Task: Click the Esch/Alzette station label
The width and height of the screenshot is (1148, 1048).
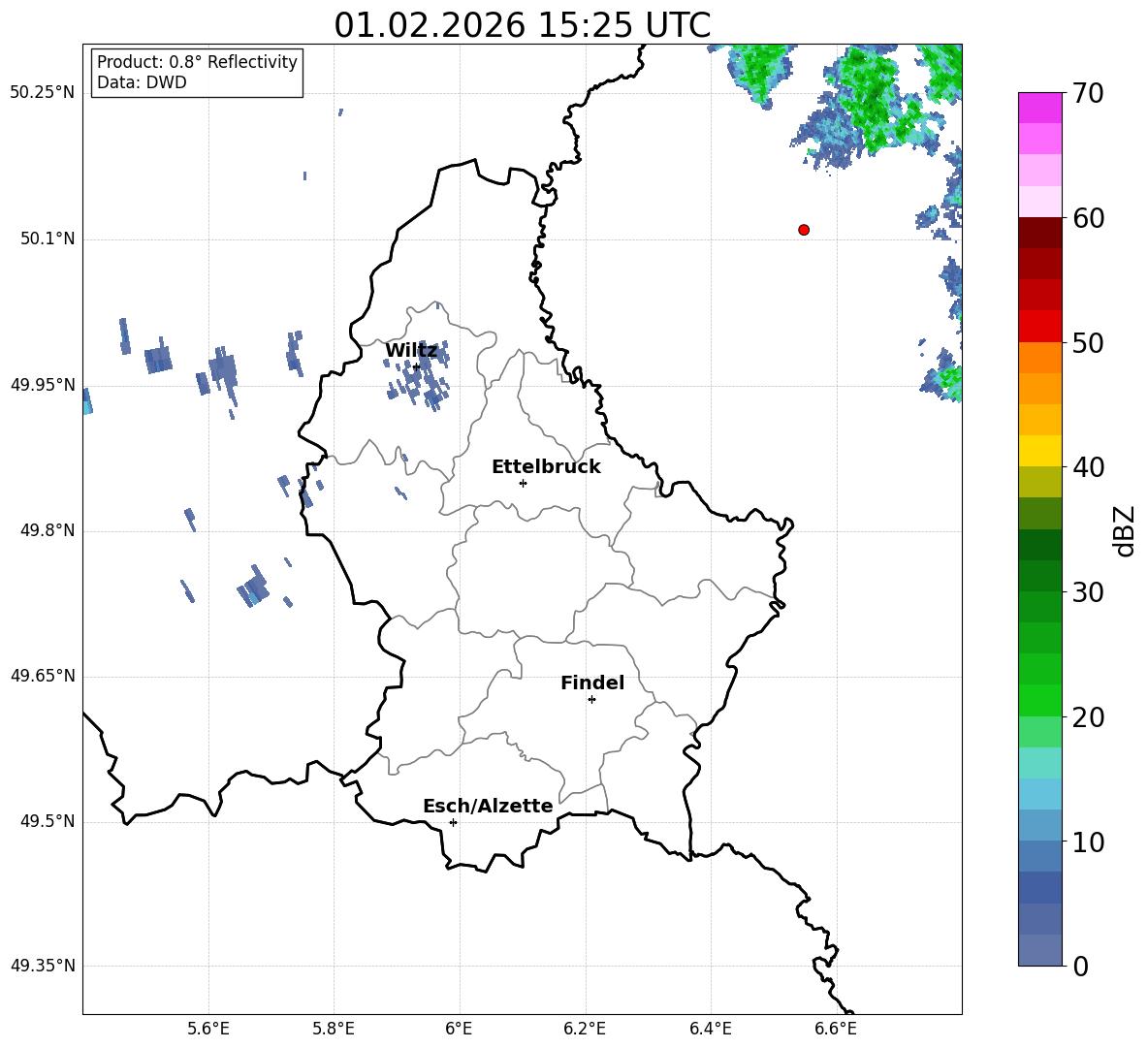Action: tap(488, 806)
